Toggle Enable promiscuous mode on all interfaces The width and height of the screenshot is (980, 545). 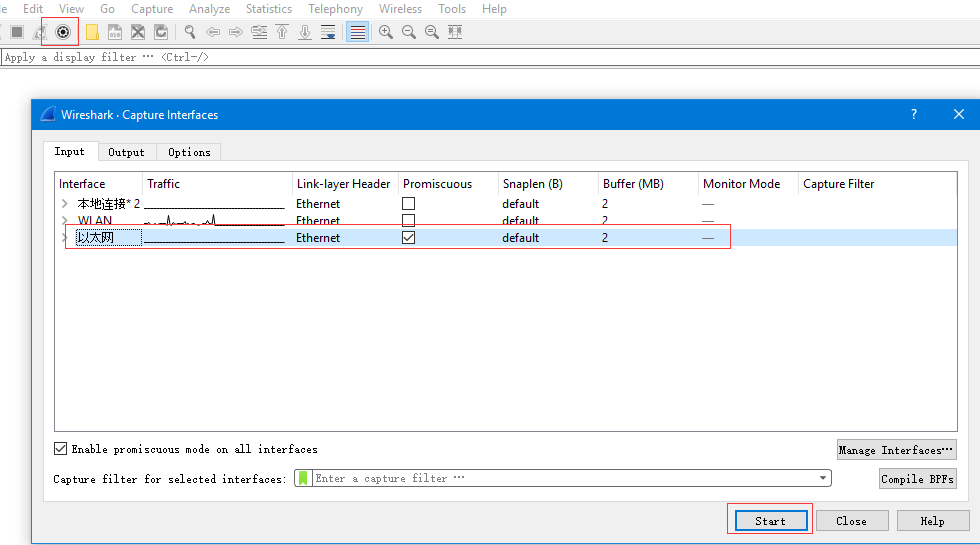coord(61,449)
